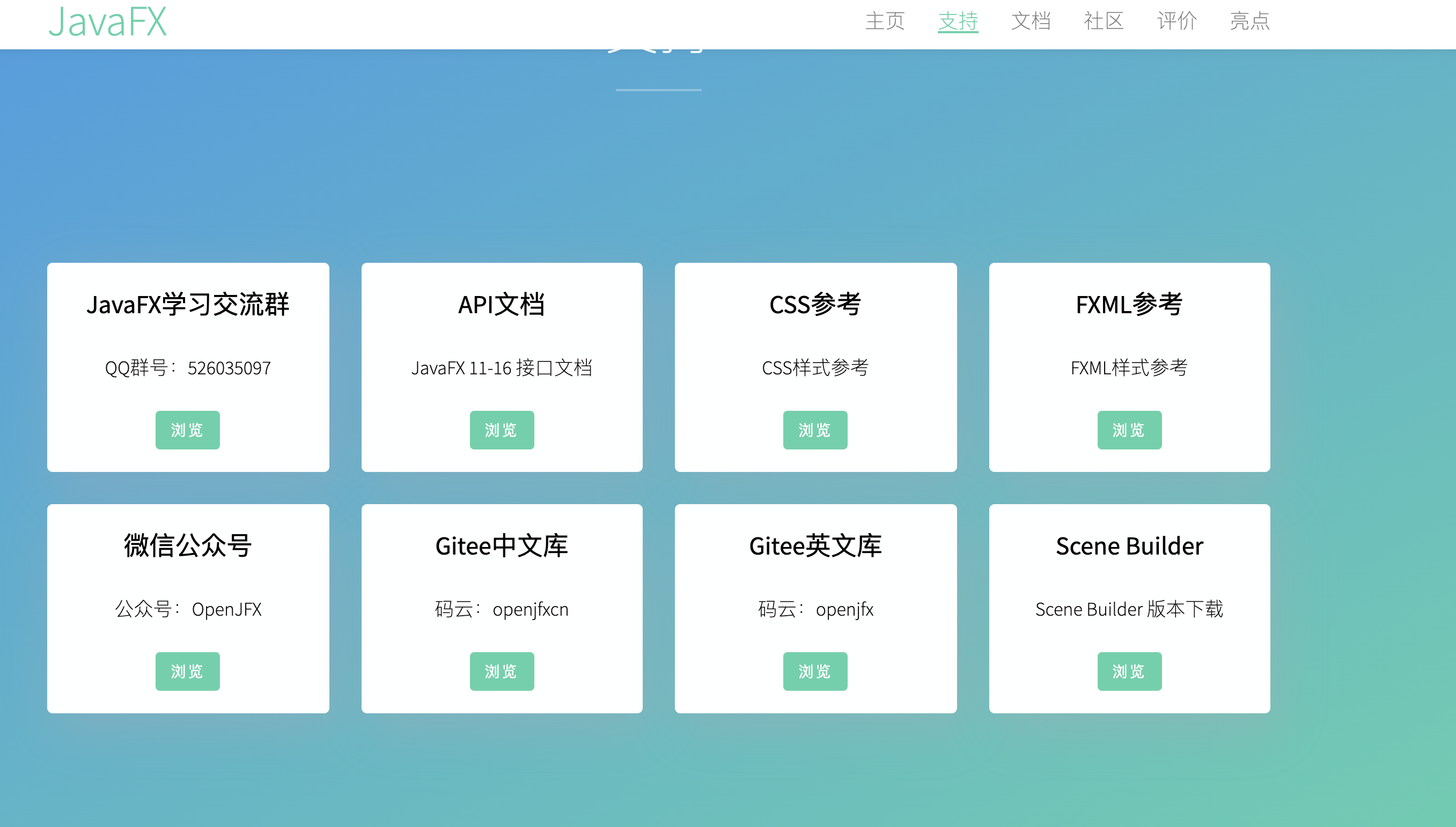Go to the 主页 nav item
This screenshot has height=827, width=1456.
click(885, 21)
